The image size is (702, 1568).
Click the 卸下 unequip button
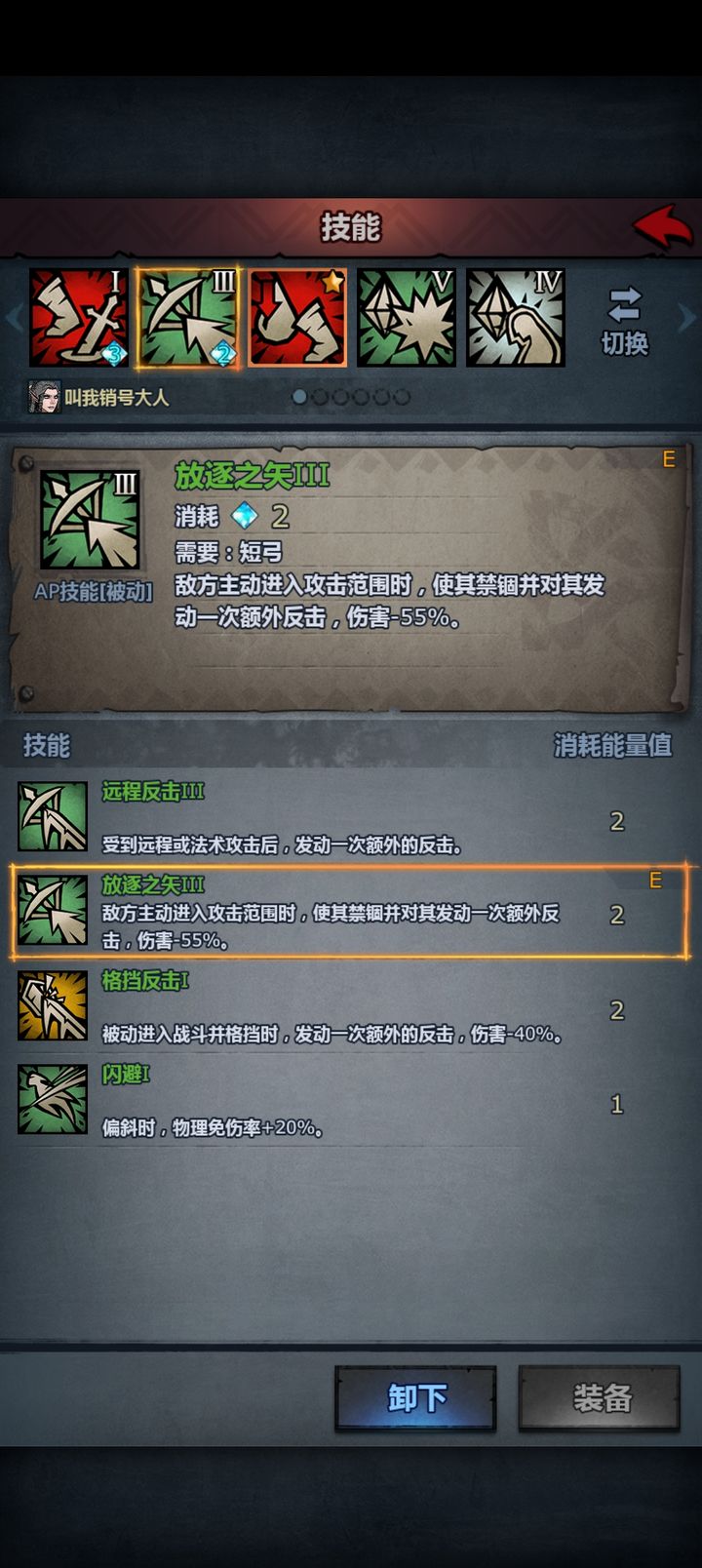[x=416, y=1398]
